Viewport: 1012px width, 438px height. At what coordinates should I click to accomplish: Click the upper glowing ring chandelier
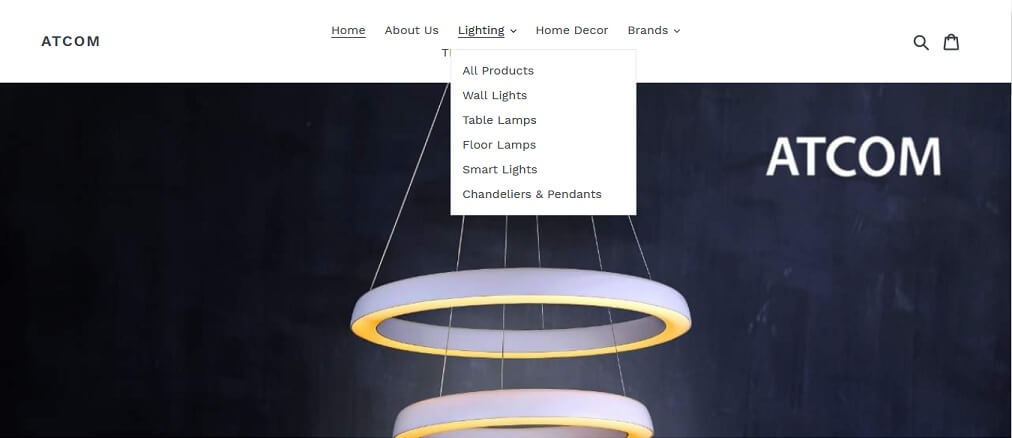click(x=520, y=313)
